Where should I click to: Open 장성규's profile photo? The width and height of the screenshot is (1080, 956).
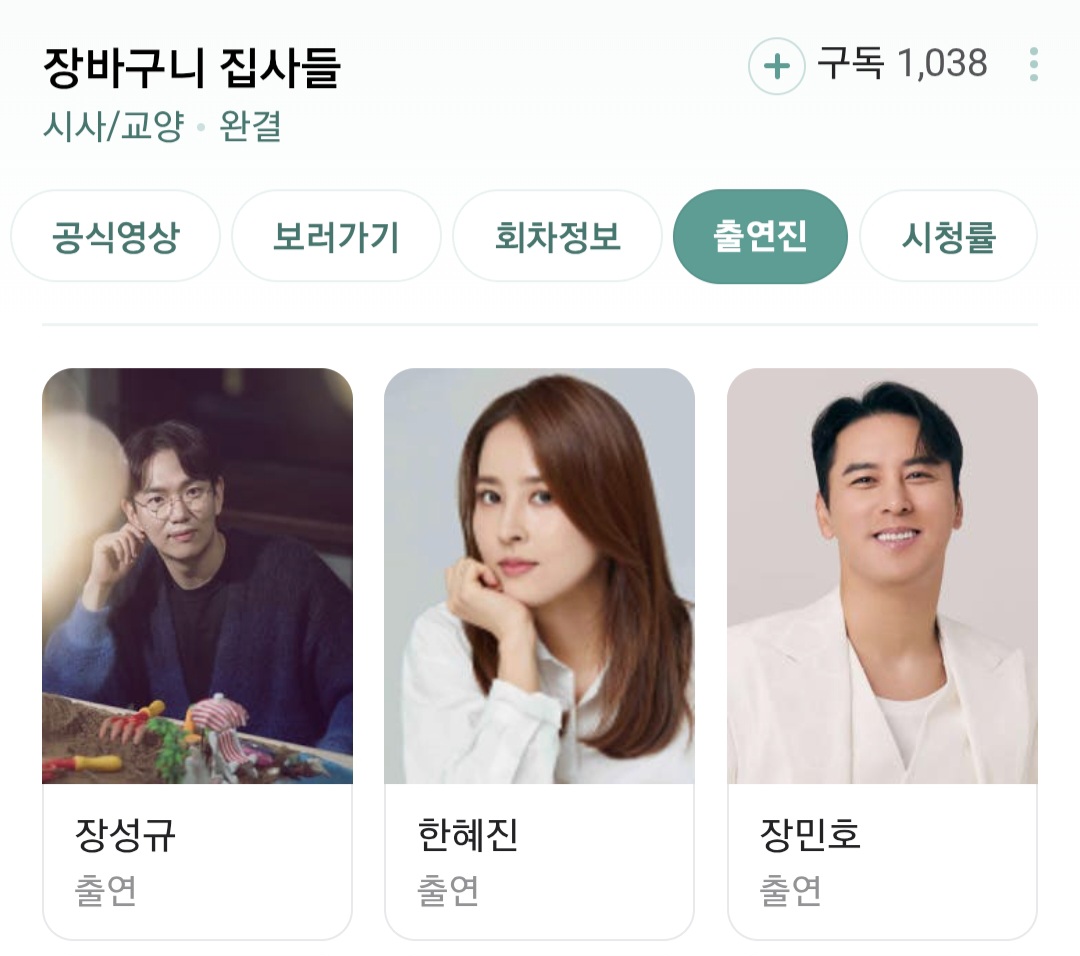(198, 576)
